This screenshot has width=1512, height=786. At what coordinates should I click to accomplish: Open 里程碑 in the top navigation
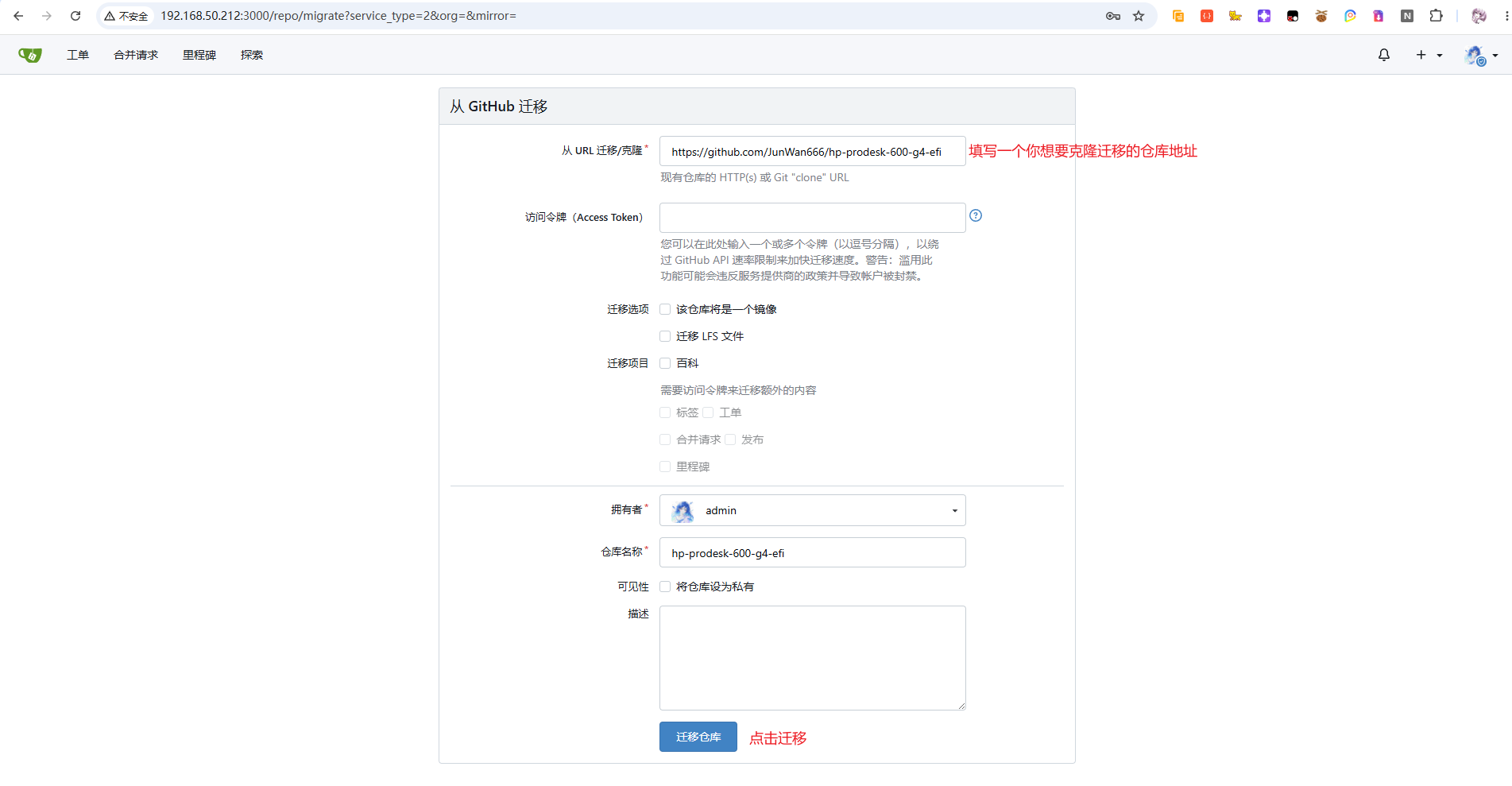(199, 55)
